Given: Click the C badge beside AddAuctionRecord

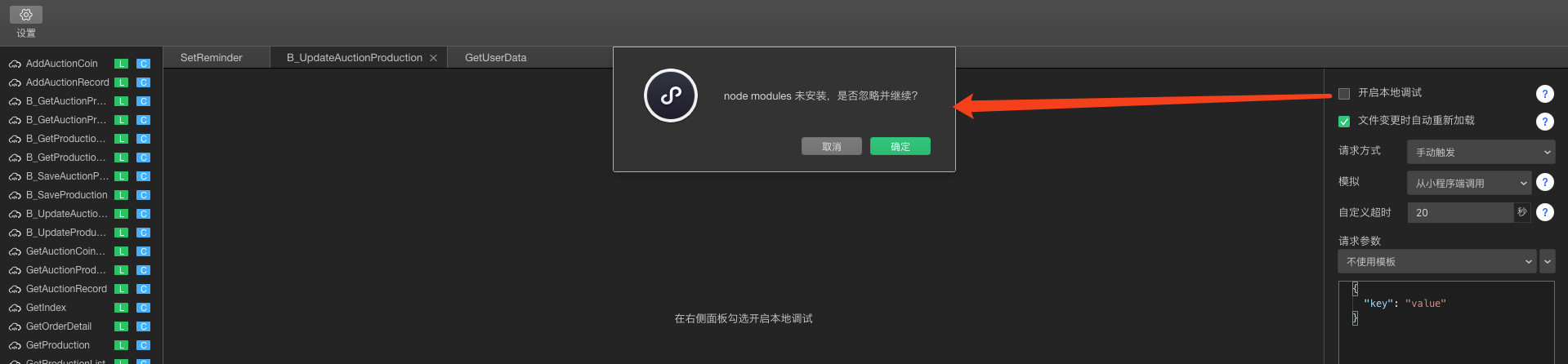Looking at the screenshot, I should [143, 82].
